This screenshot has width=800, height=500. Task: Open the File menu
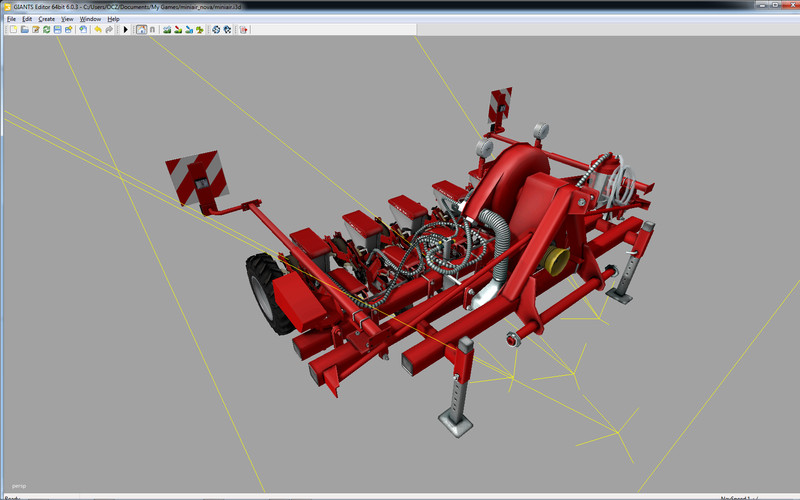[x=12, y=19]
